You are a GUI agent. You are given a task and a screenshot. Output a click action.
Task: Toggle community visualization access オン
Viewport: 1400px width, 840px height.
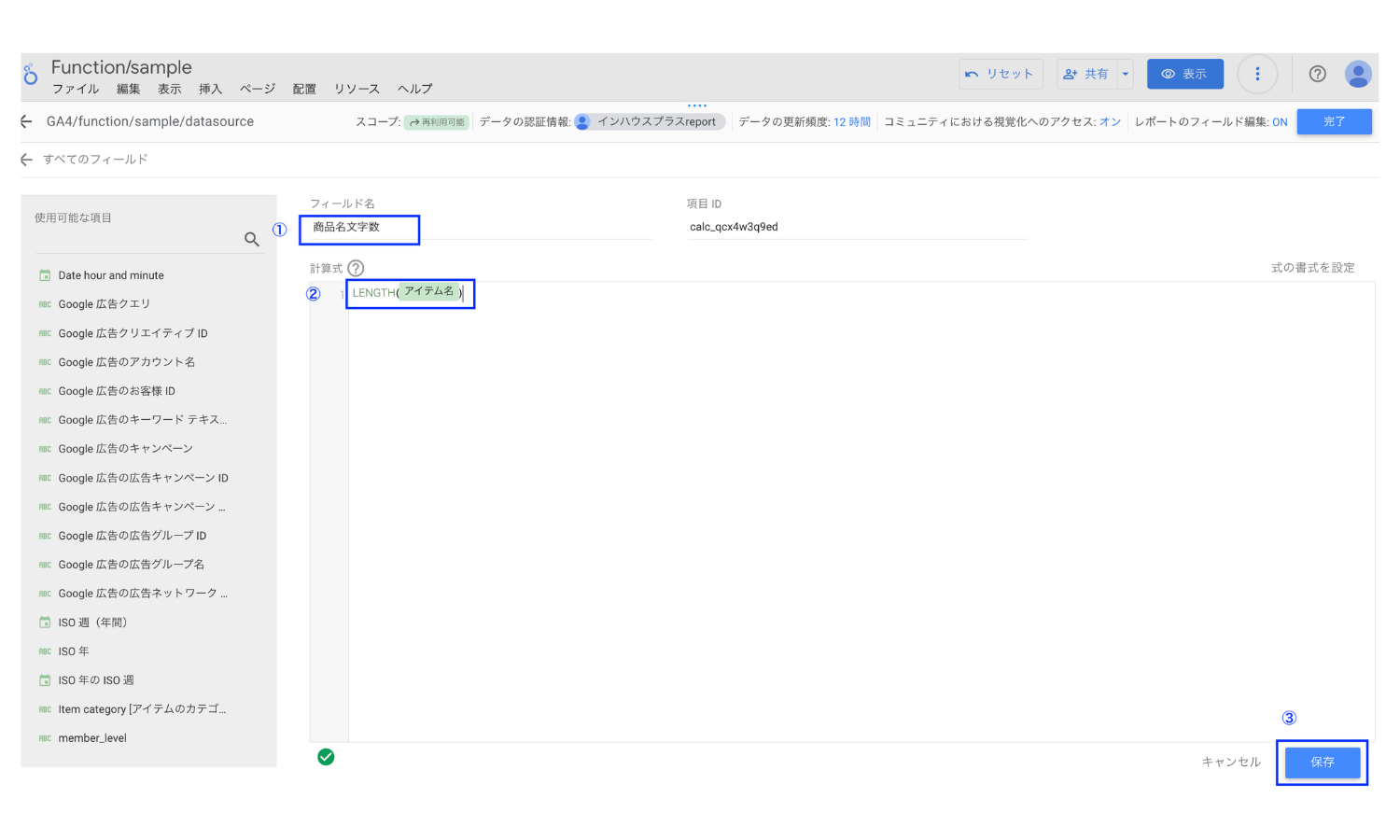click(x=1110, y=122)
